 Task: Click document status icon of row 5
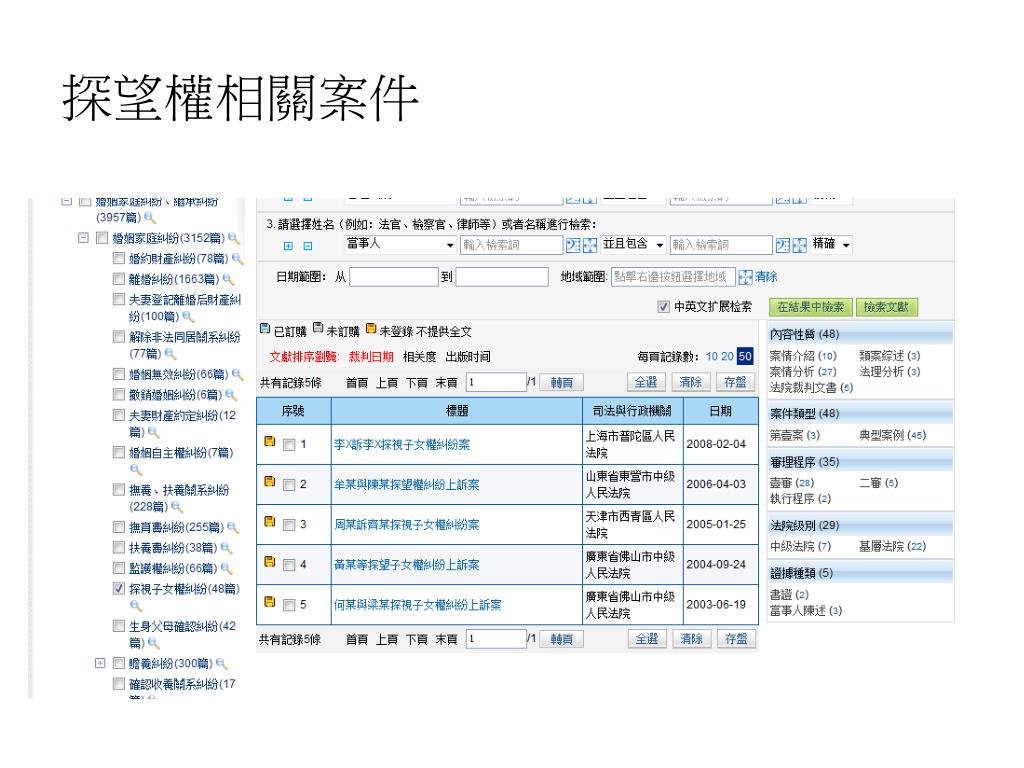tap(270, 601)
